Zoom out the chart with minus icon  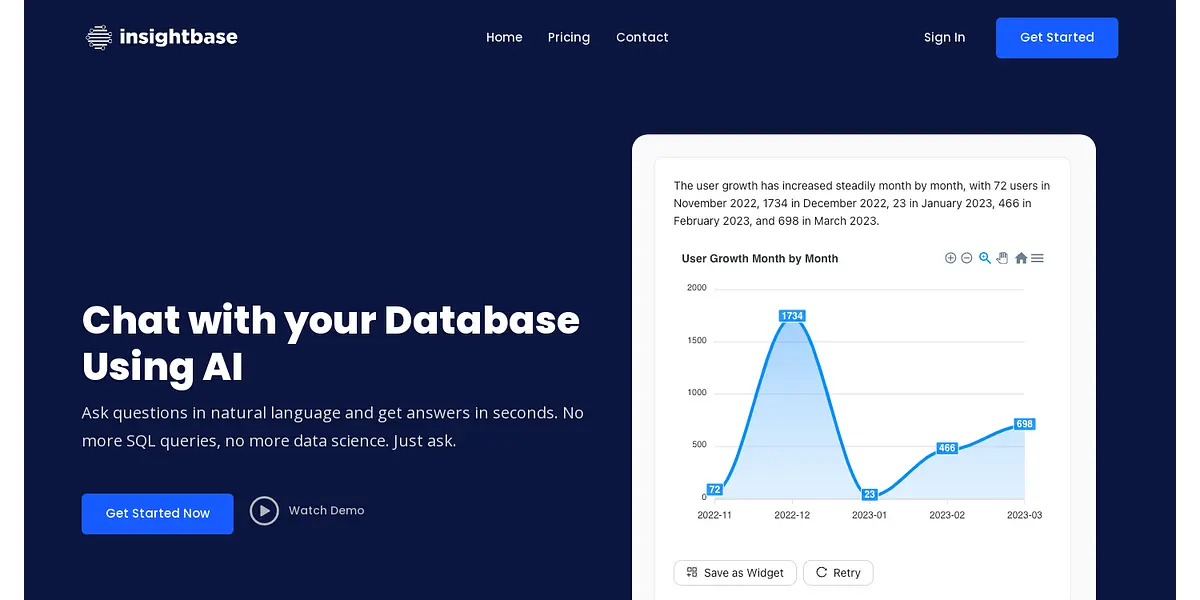tap(966, 258)
